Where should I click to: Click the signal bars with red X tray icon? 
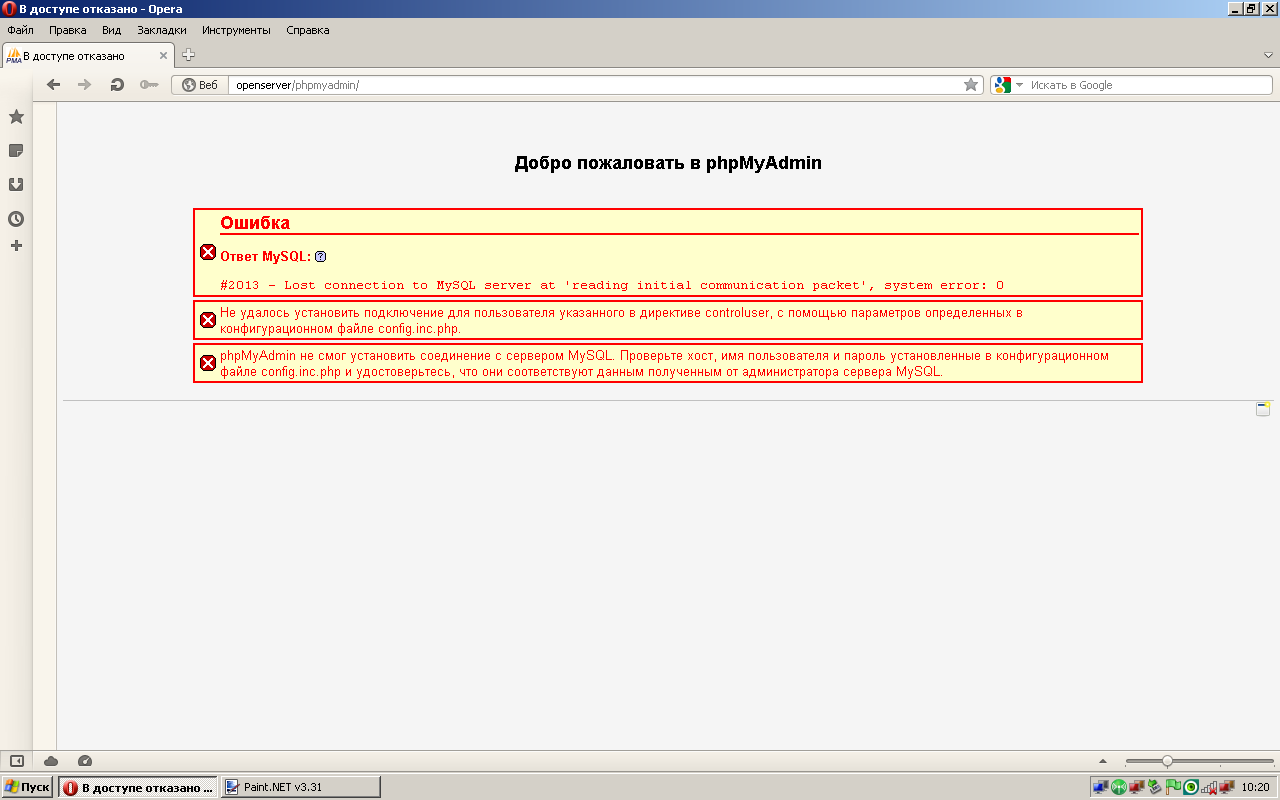point(1209,787)
